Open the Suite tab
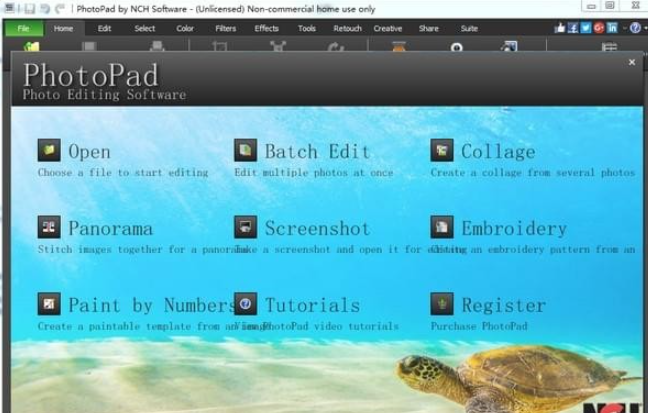This screenshot has width=648, height=413. 469,29
